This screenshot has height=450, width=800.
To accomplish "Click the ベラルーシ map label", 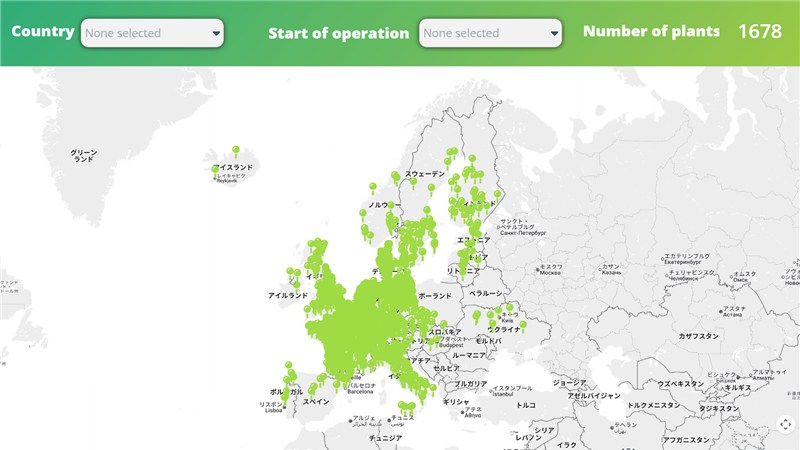I will [x=486, y=293].
